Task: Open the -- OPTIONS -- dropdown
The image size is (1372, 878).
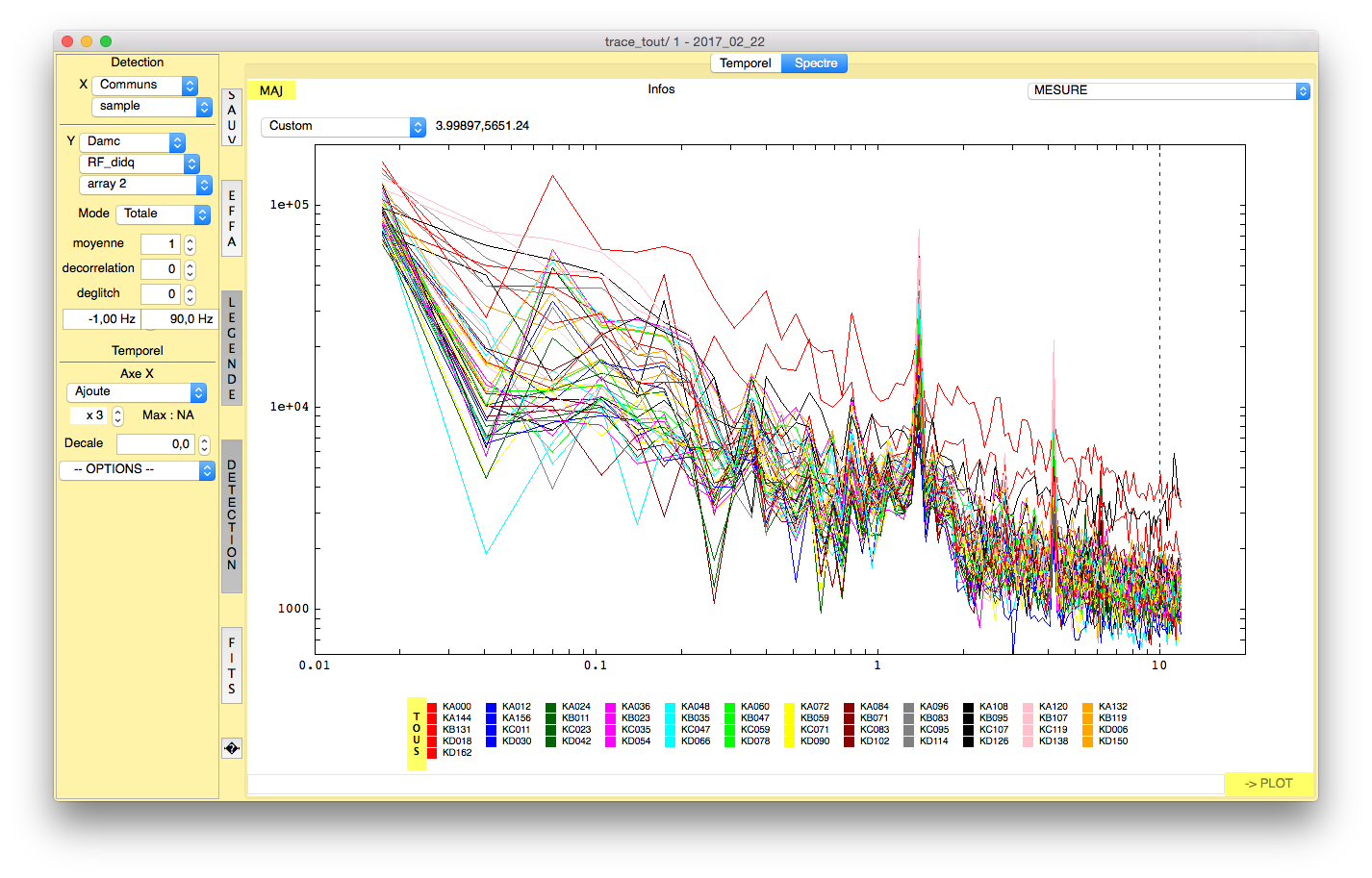Action: (x=137, y=469)
